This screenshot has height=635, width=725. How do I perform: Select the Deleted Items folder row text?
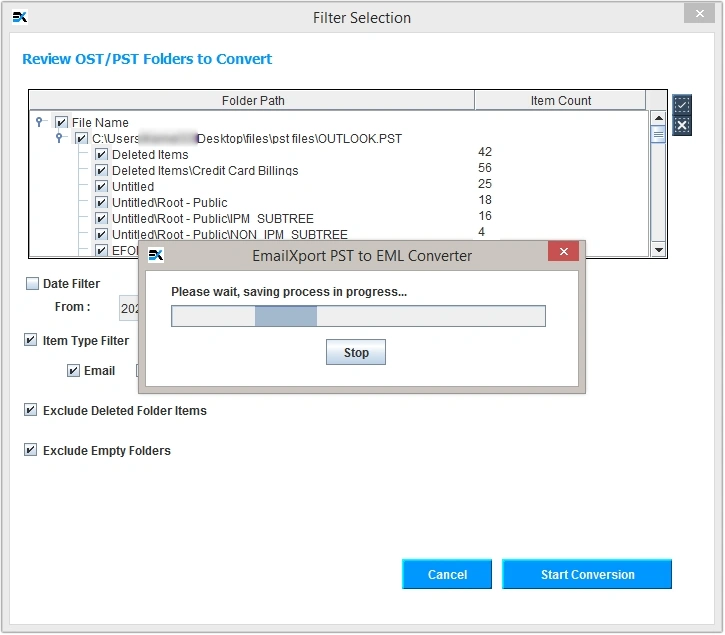[150, 154]
